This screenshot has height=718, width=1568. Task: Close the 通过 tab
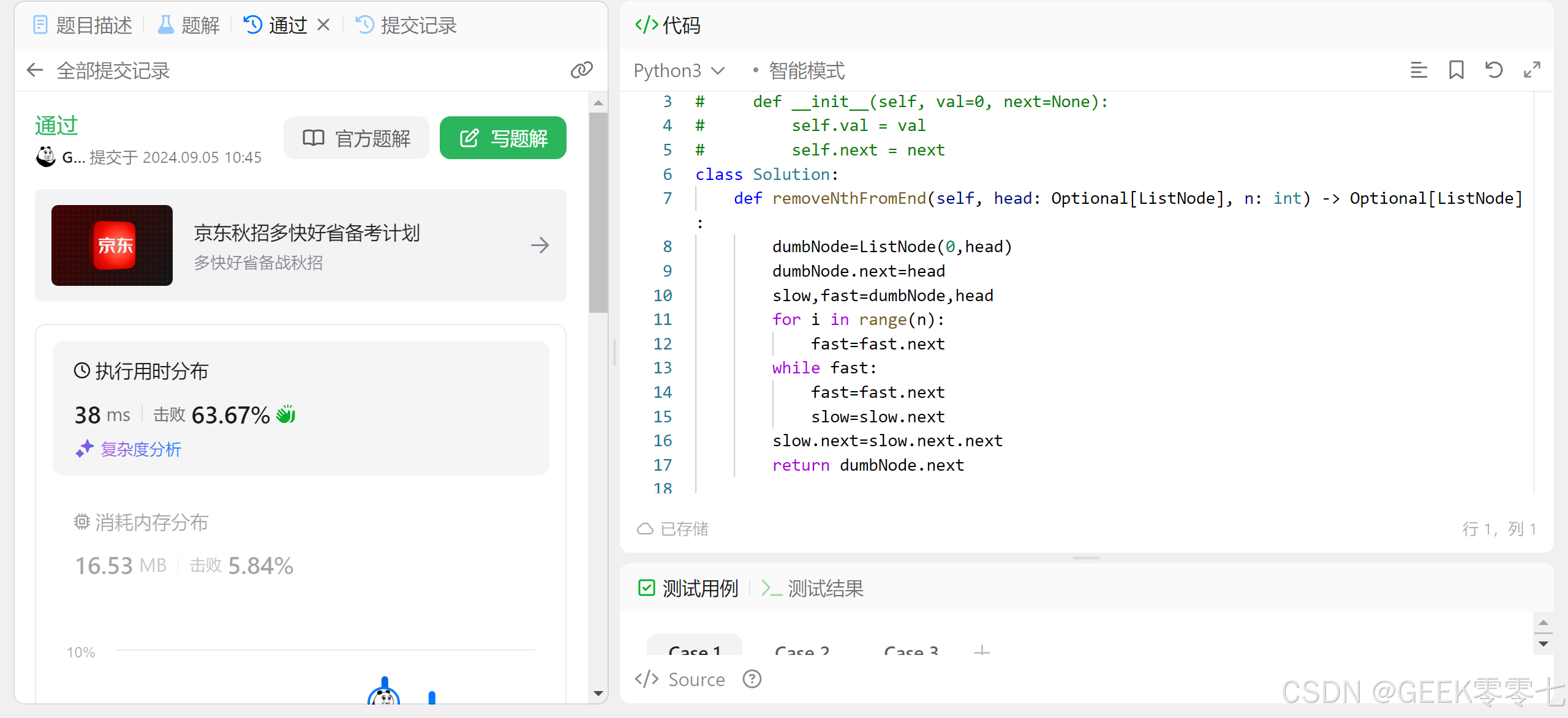tap(323, 25)
